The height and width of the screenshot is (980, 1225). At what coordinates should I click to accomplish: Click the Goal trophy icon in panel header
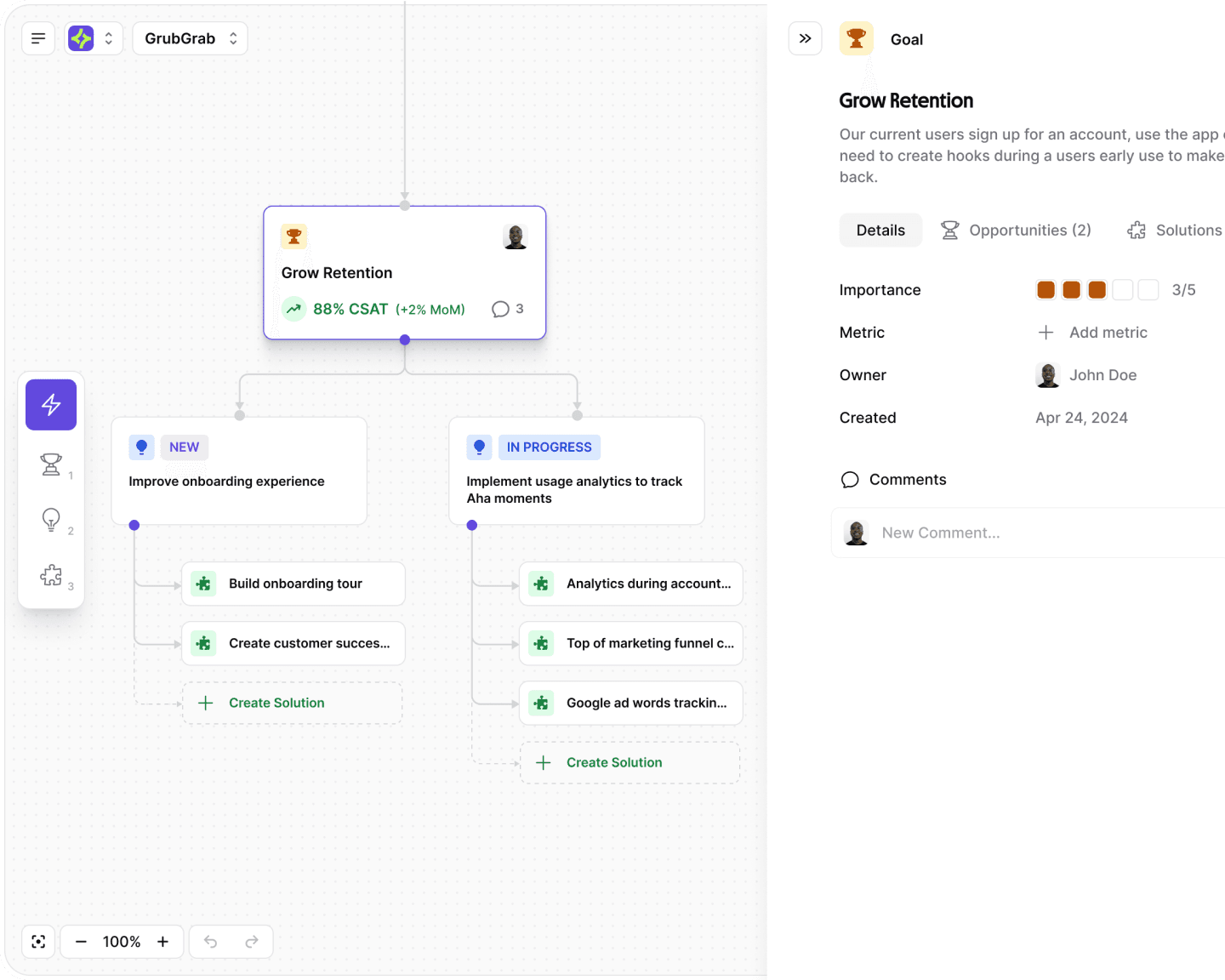(856, 38)
